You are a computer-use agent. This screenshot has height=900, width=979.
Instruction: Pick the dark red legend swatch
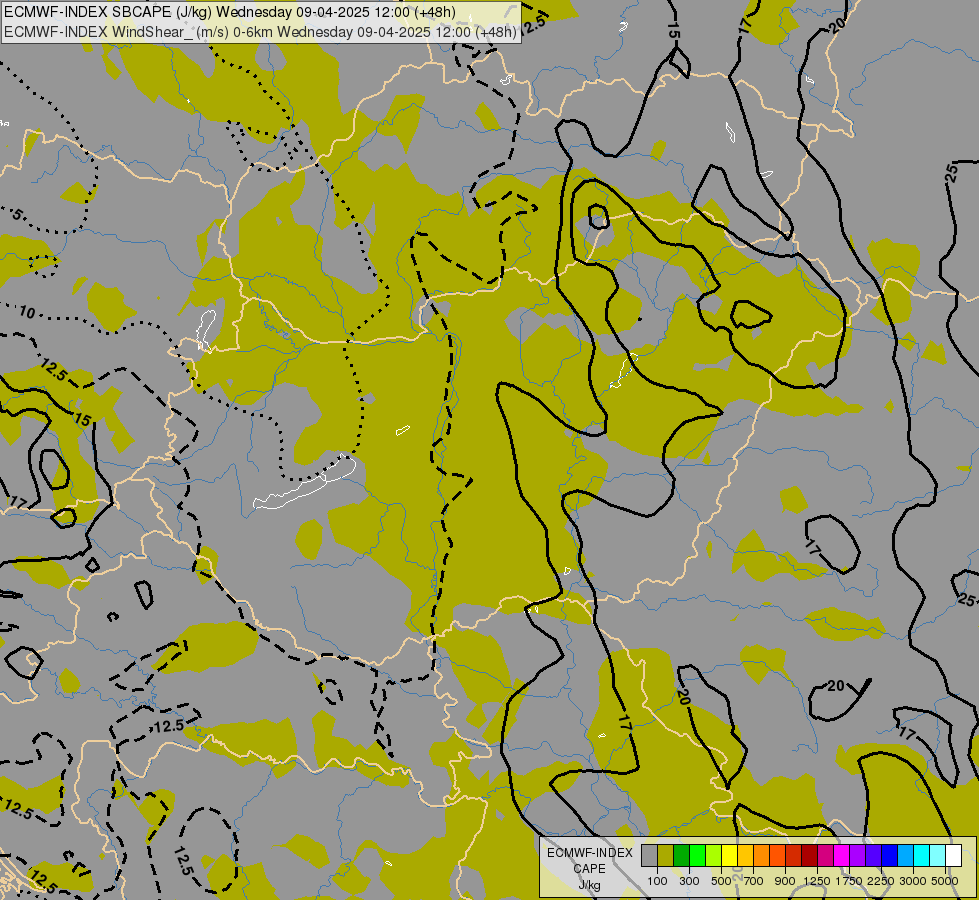(810, 856)
